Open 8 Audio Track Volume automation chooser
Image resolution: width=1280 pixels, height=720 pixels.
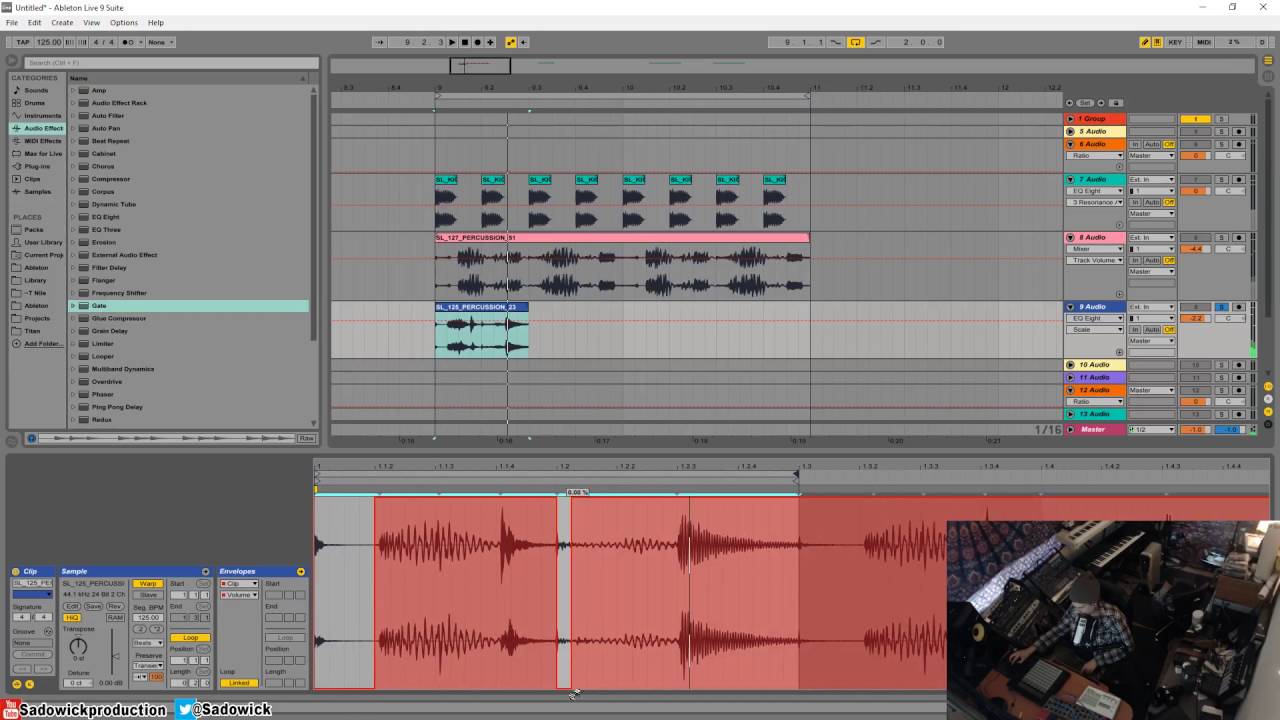pos(1096,260)
